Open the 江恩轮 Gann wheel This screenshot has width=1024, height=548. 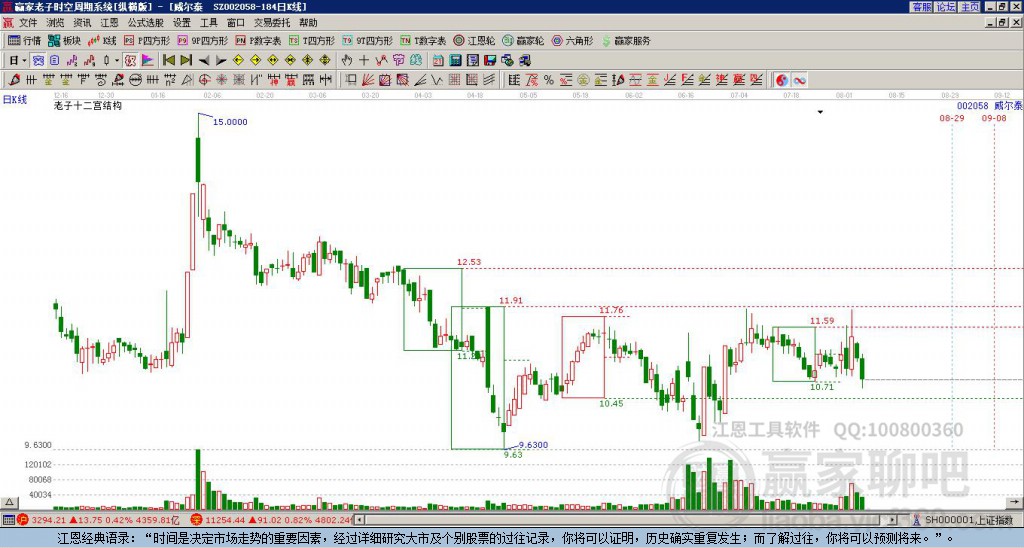click(x=474, y=40)
